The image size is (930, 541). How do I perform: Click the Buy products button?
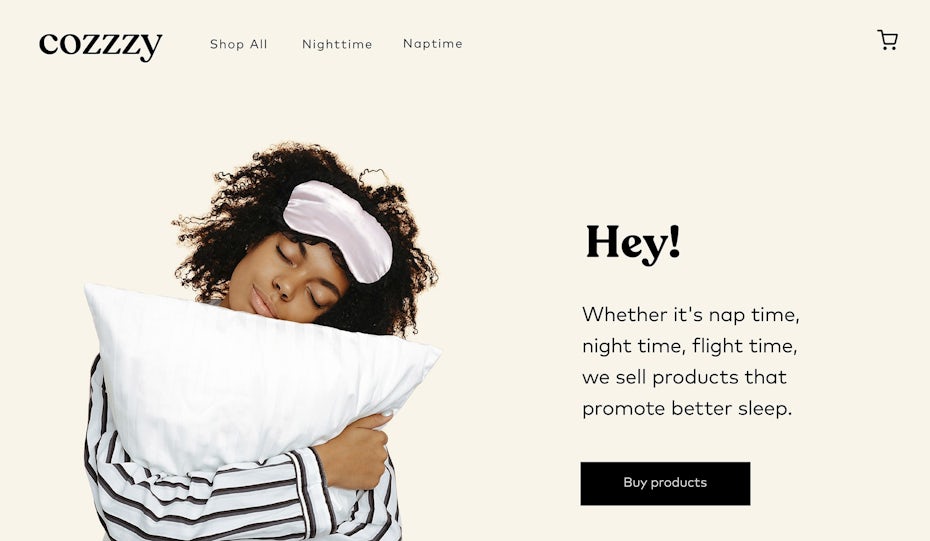[x=665, y=483]
